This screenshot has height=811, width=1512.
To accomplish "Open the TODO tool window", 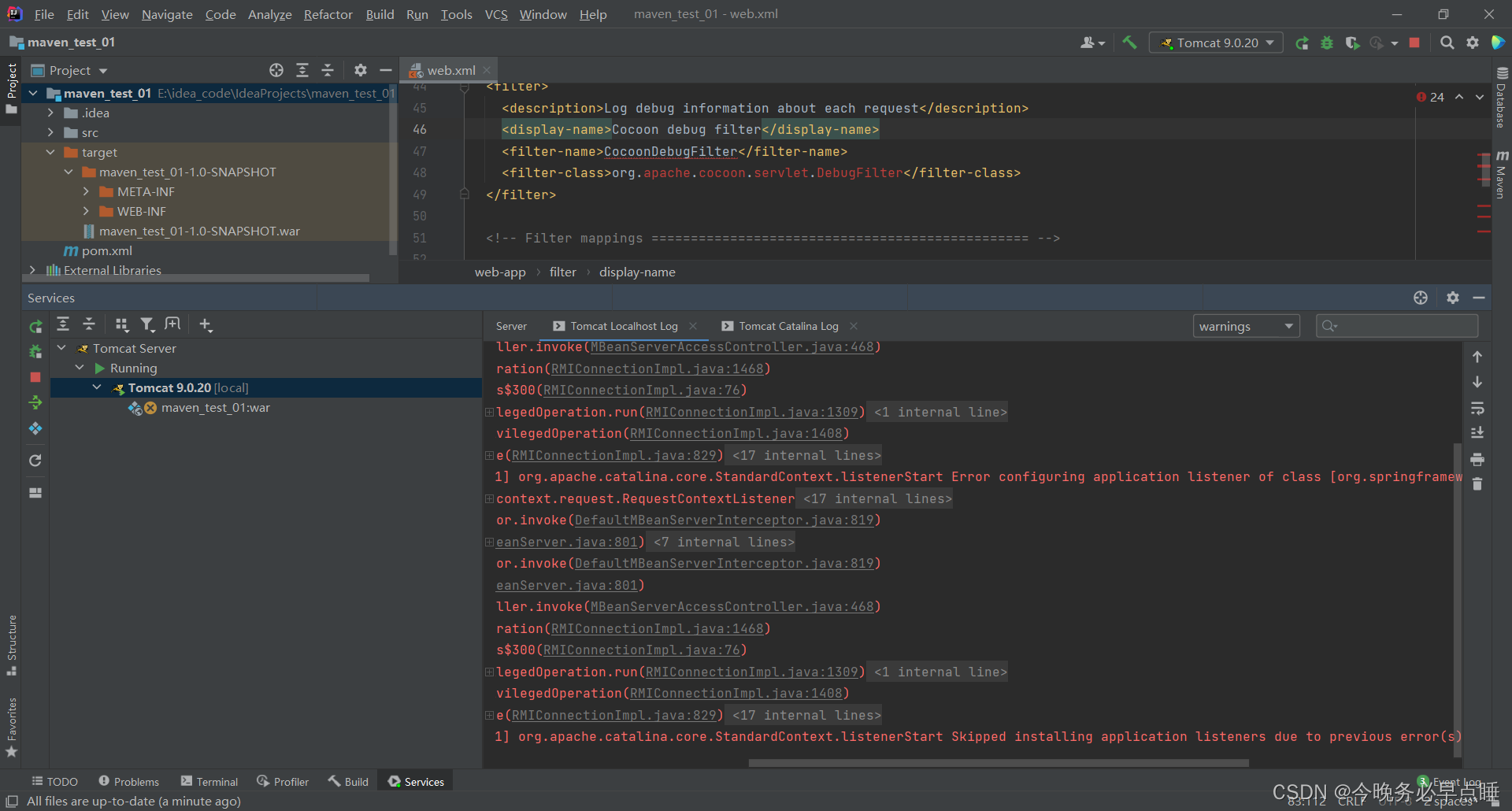I will pyautogui.click(x=54, y=781).
